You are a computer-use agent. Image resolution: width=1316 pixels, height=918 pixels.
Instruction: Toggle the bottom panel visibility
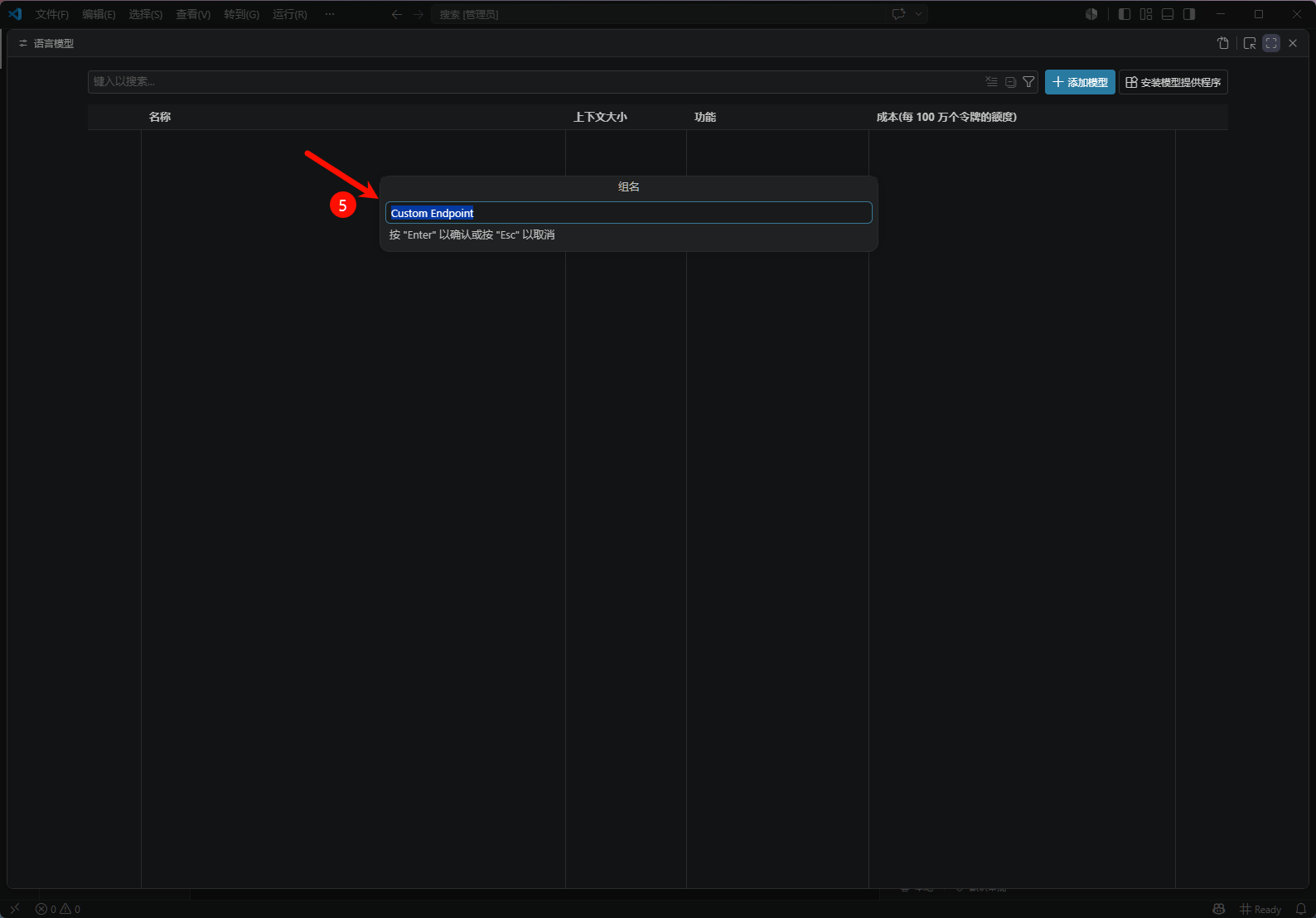pyautogui.click(x=1168, y=14)
